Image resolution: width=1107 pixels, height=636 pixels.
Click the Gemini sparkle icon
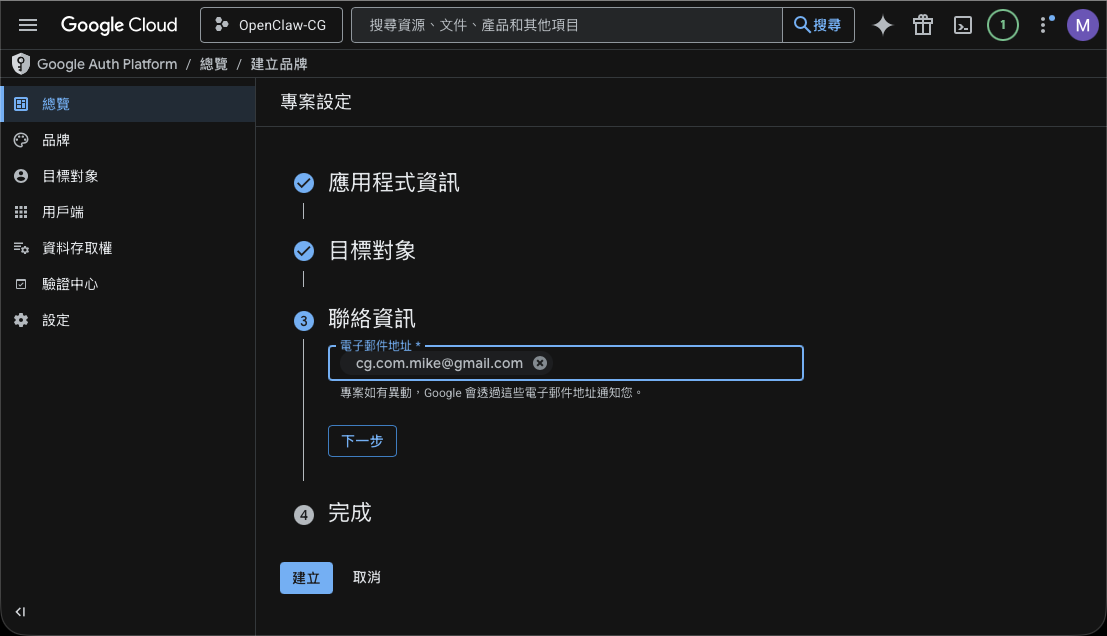[882, 25]
